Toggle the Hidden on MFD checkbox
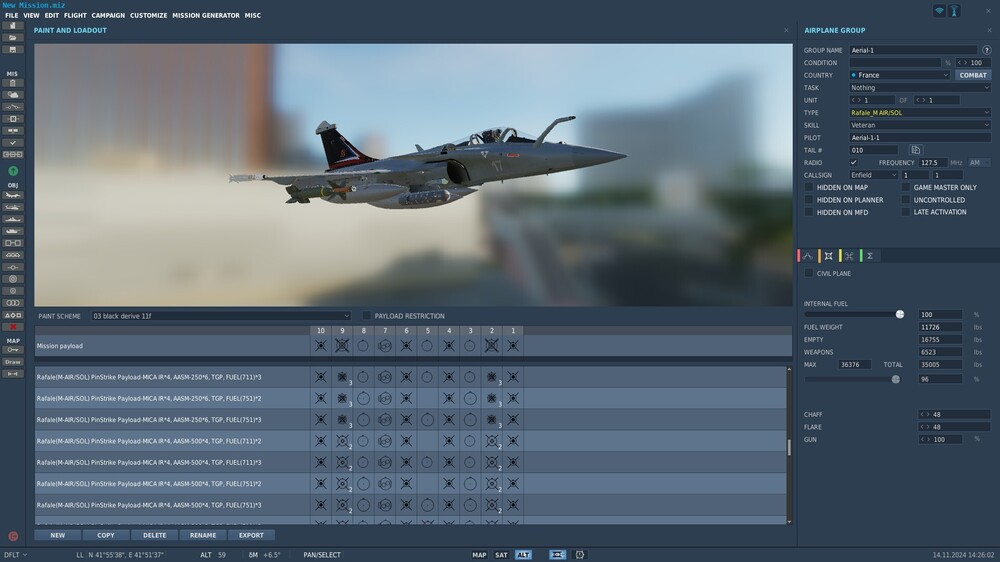The height and width of the screenshot is (562, 1000). point(809,212)
